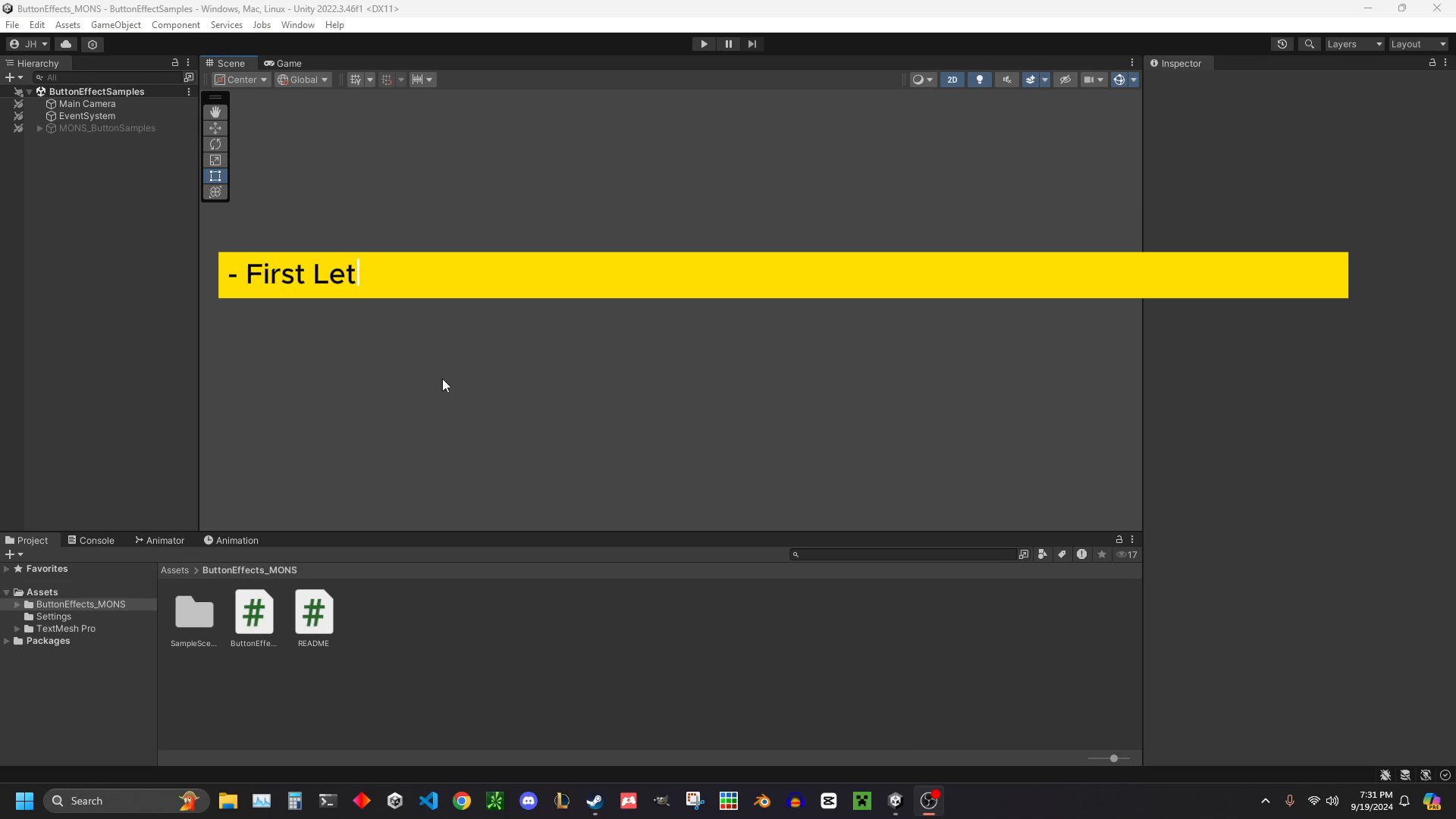Screen dimensions: 1456x819
Task: Expand the Favorites section
Action: click(7, 569)
